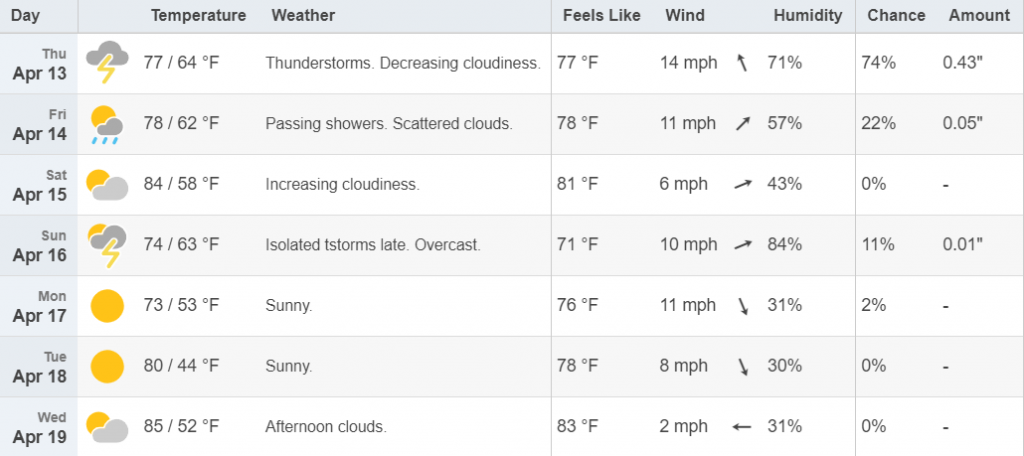Select the Temperature column header

coord(199,16)
